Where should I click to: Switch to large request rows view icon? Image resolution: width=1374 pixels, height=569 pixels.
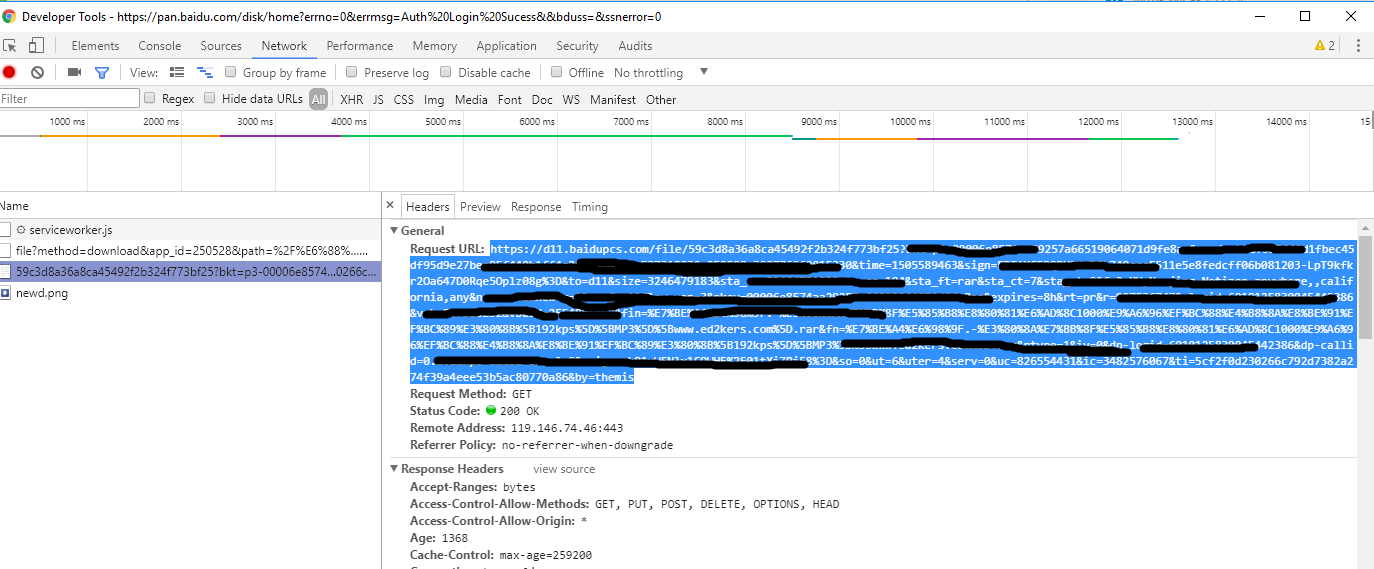click(177, 72)
